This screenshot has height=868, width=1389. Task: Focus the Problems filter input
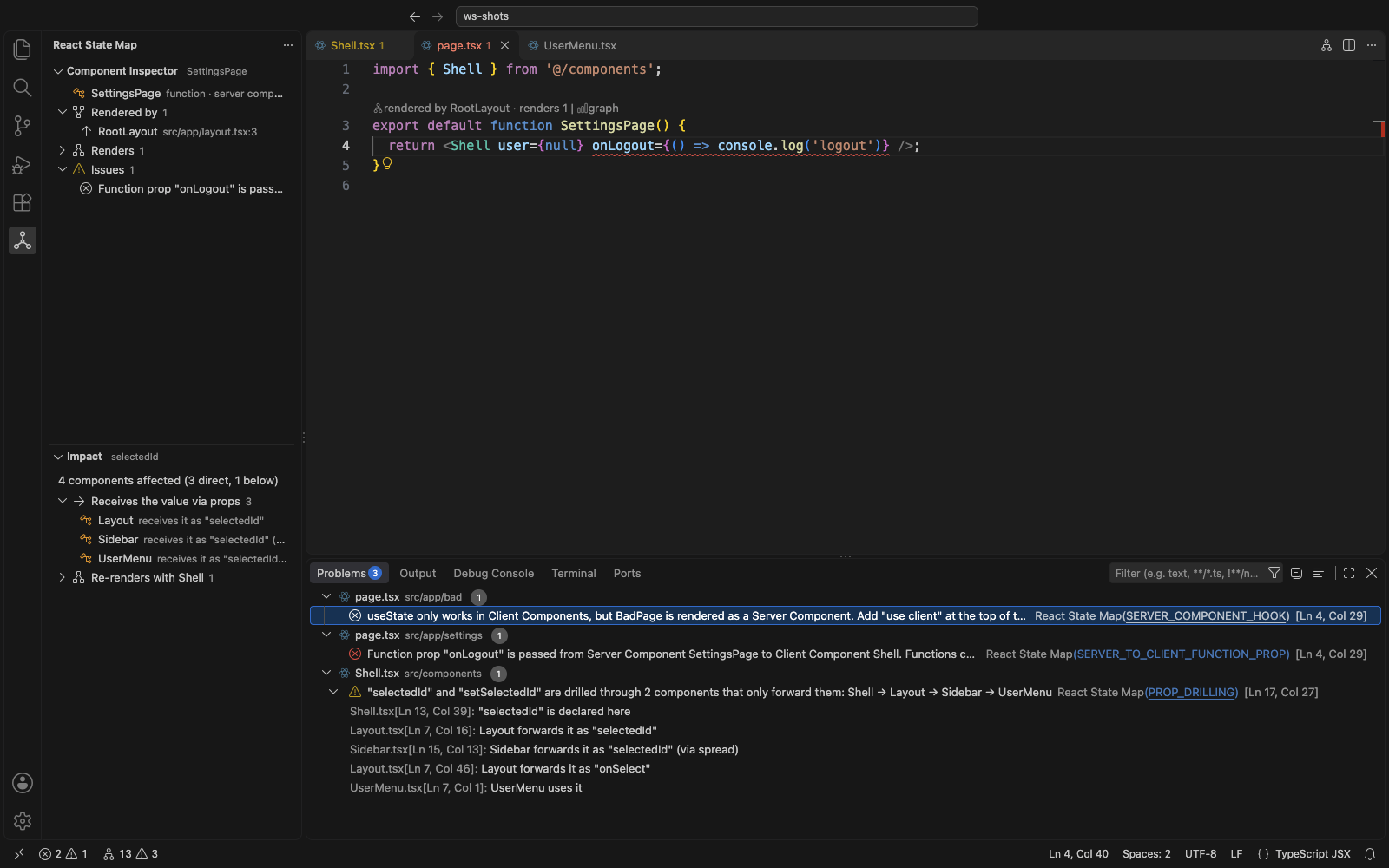[1187, 573]
